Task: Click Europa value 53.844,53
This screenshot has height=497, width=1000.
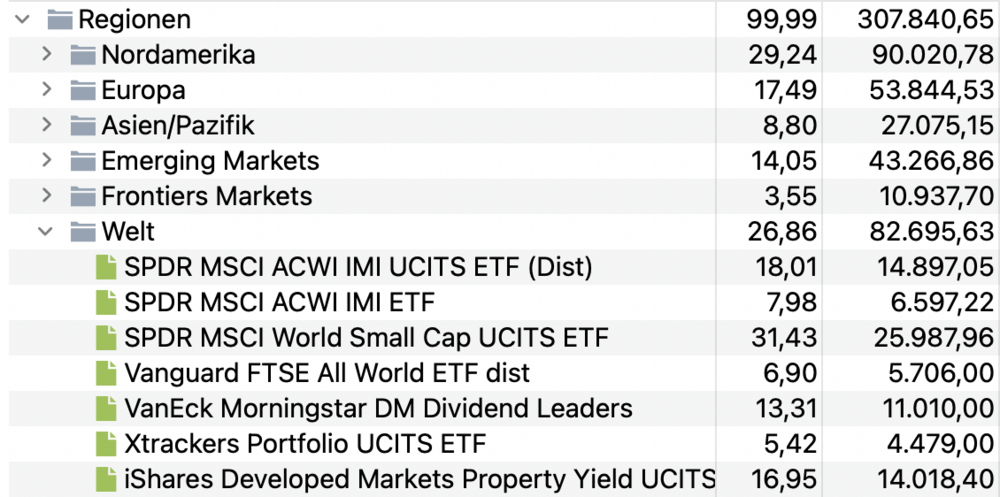Action: click(925, 90)
